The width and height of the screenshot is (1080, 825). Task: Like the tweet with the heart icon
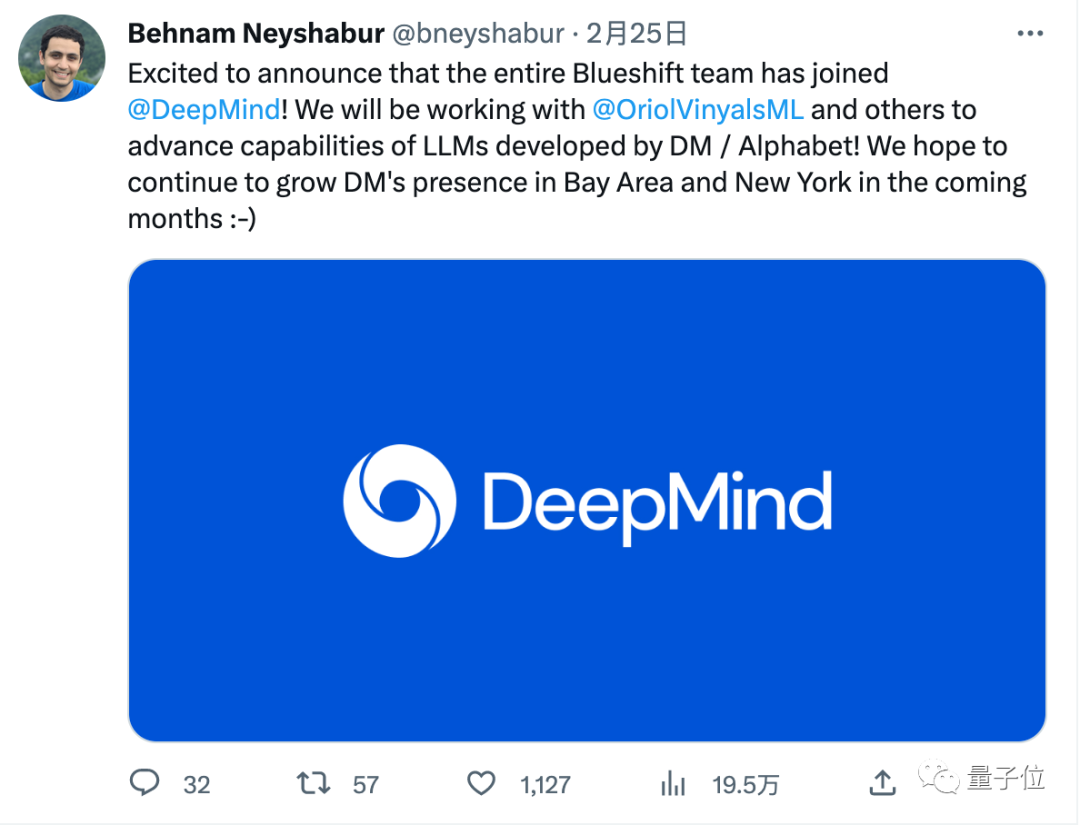click(x=482, y=783)
